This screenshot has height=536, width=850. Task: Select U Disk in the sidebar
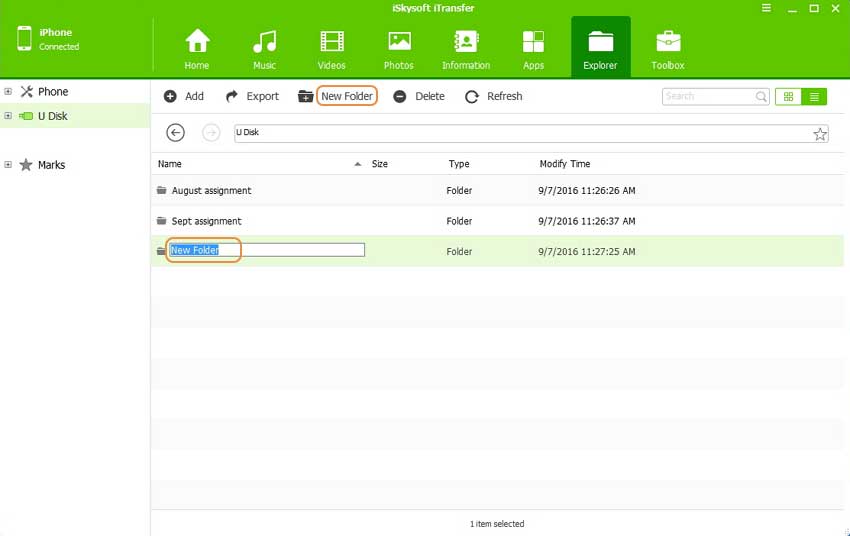53,116
